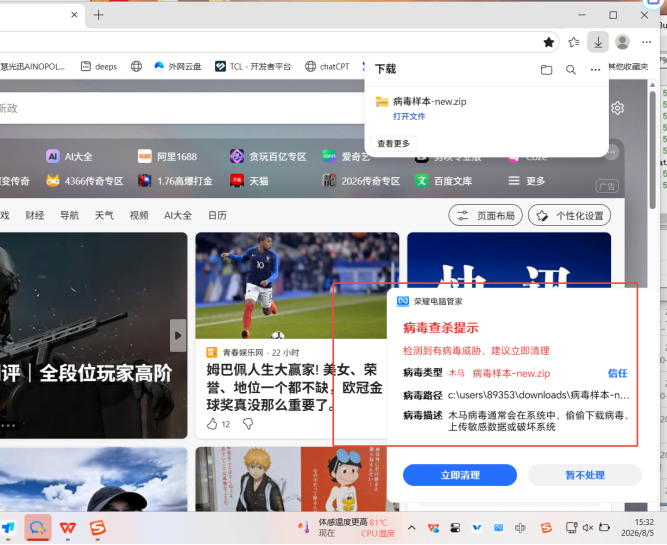Like the Mbappé article thumbs-up
Image resolution: width=667 pixels, height=545 pixels.
[x=212, y=424]
